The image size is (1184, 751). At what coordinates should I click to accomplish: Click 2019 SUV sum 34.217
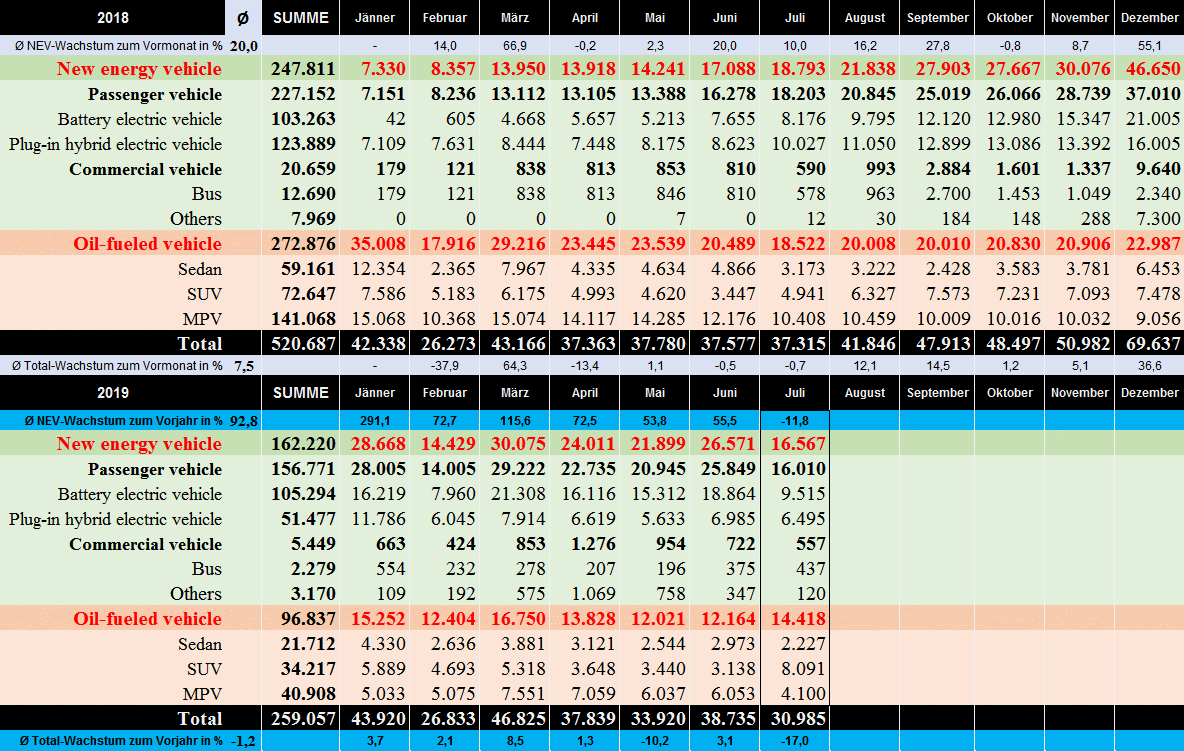[308, 669]
